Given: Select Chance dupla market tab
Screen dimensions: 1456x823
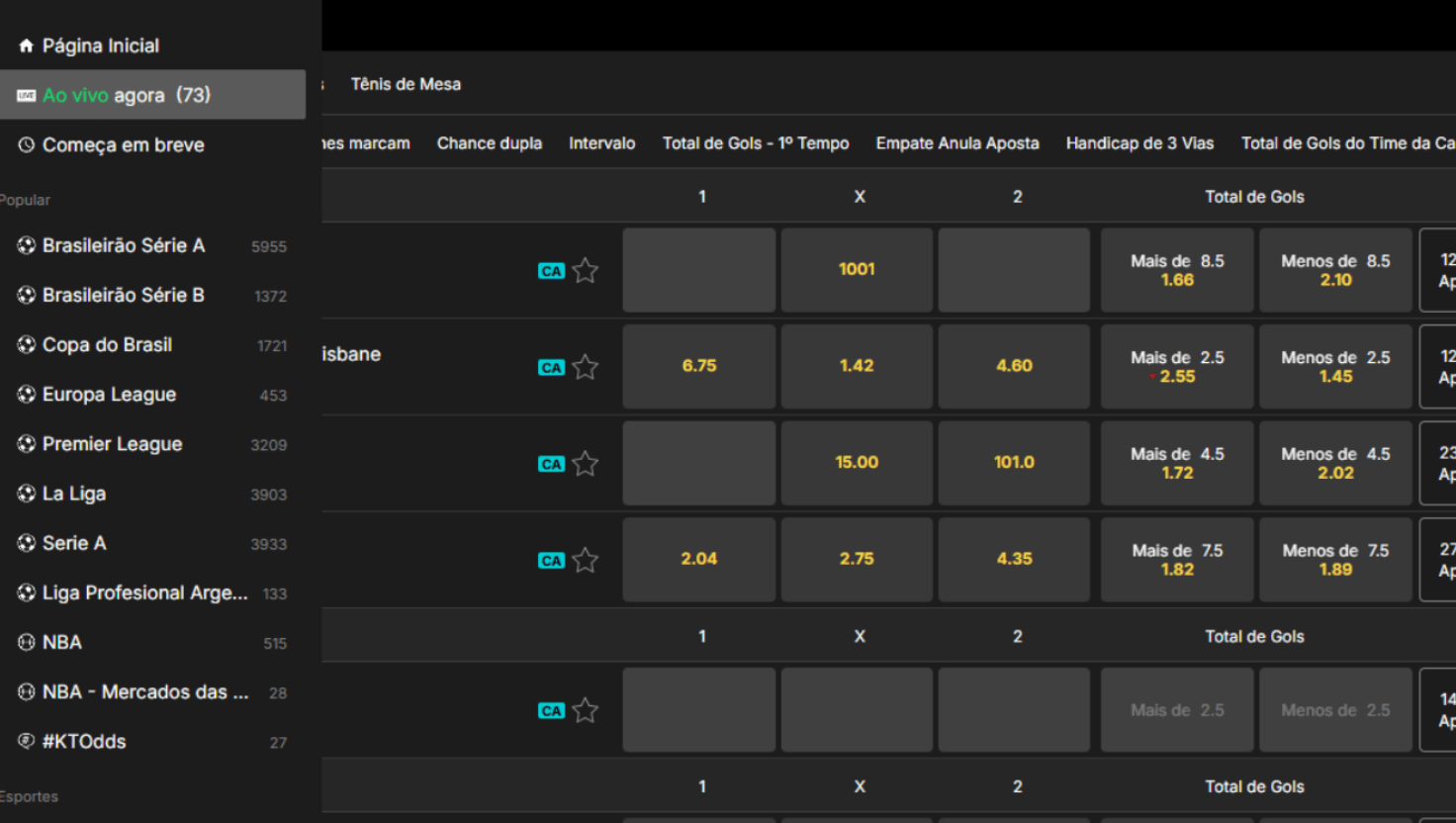Looking at the screenshot, I should click(x=490, y=143).
